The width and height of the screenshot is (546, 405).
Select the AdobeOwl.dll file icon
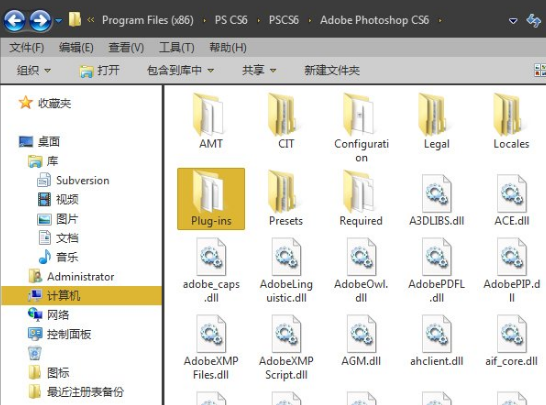pos(361,257)
